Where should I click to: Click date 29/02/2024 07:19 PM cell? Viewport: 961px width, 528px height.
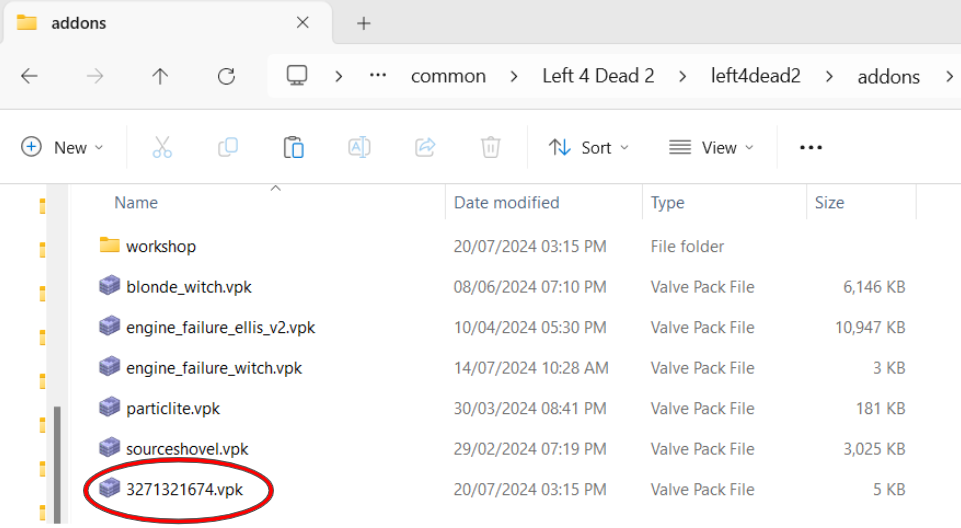pyautogui.click(x=530, y=448)
